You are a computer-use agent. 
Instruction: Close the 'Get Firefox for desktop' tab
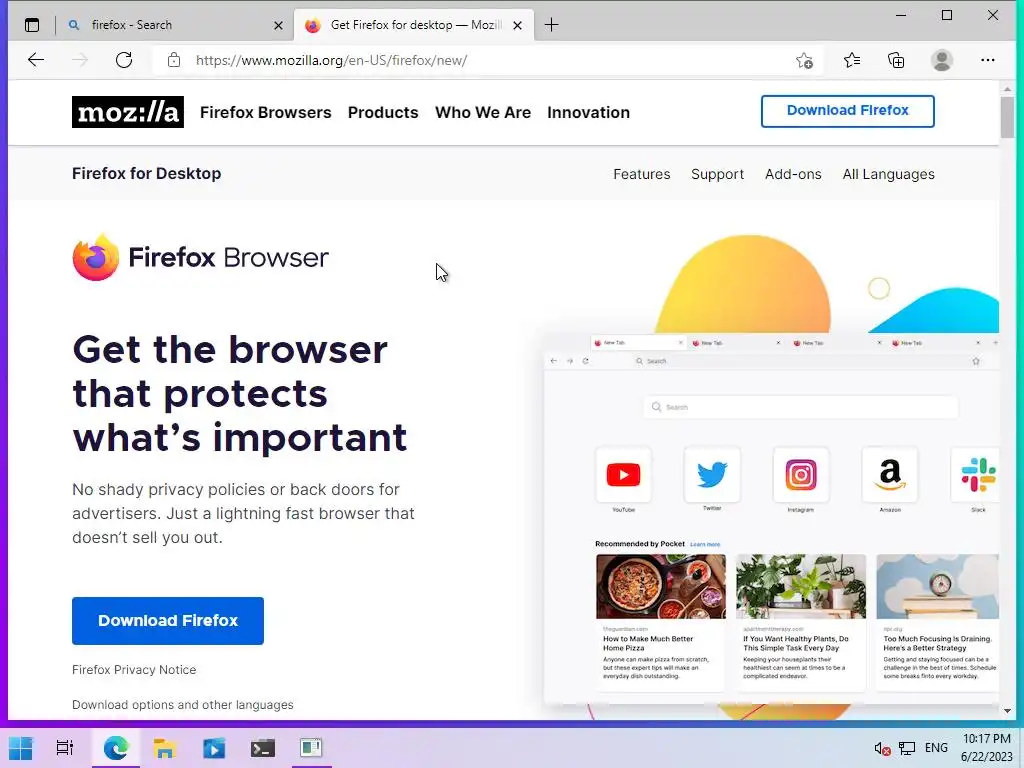tap(517, 25)
